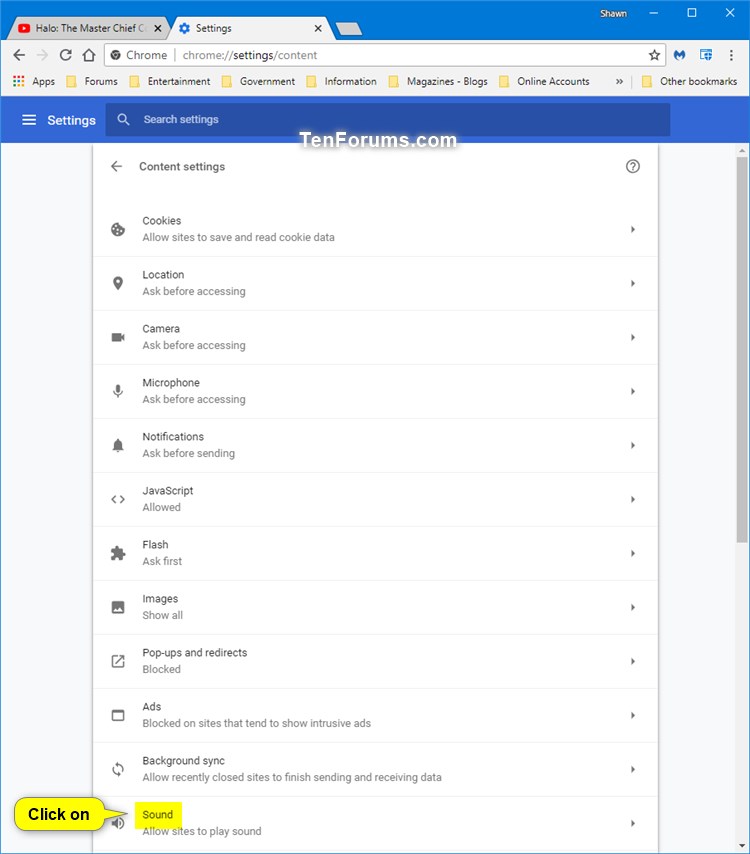
Task: Open the Government bookmark folder
Action: [x=258, y=81]
